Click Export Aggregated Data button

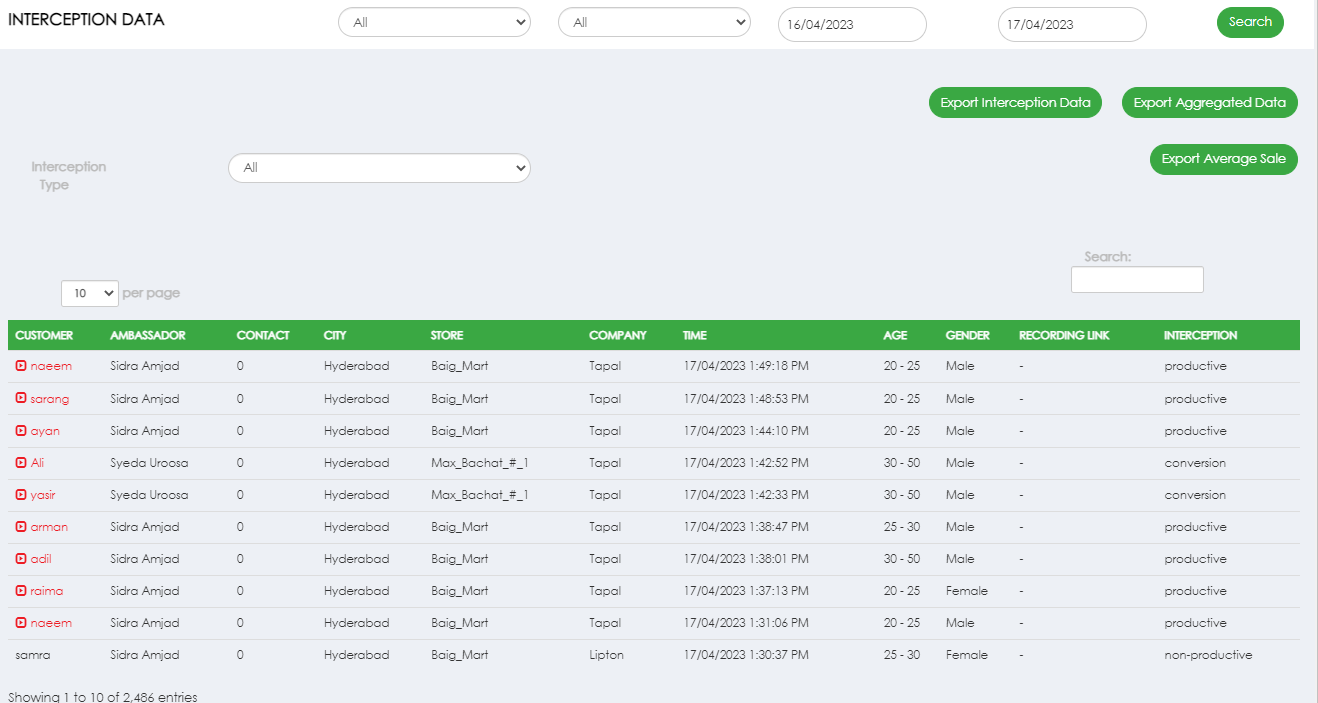point(1209,103)
